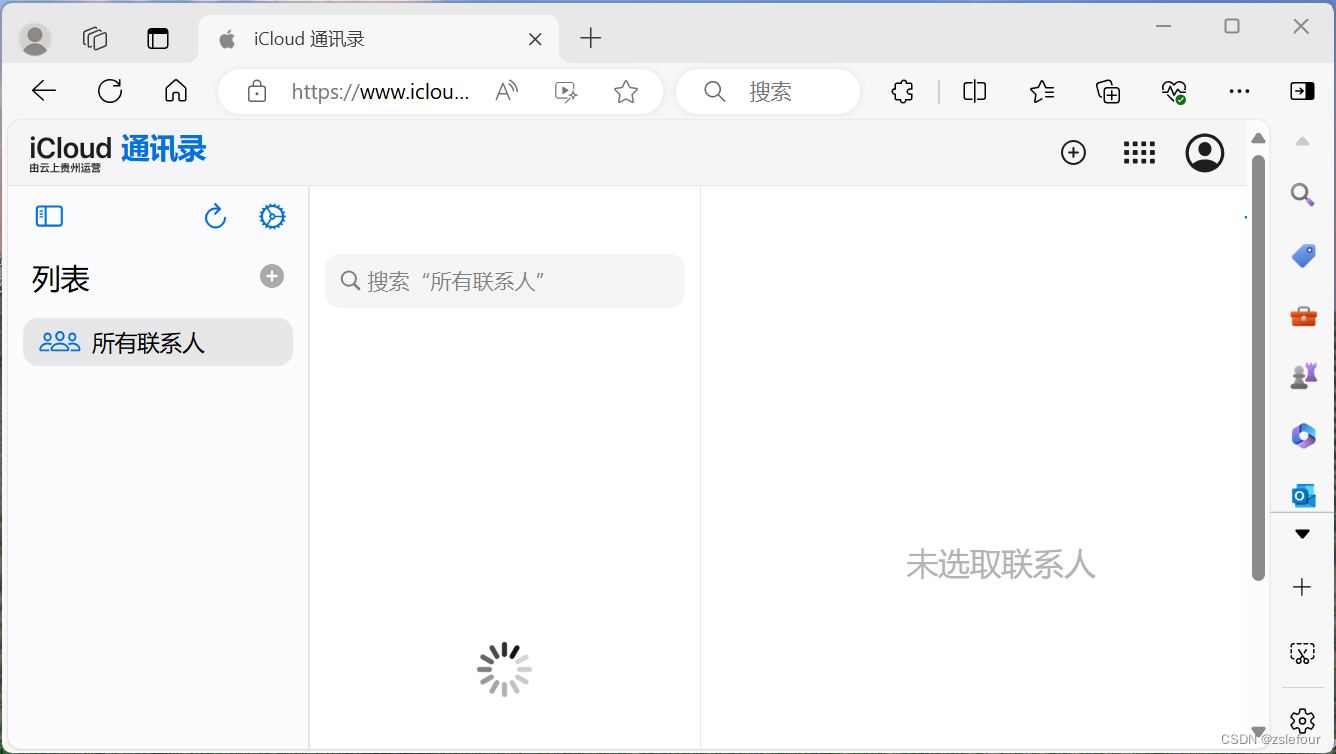
Task: Maximize the Edge browser window
Action: [x=1232, y=26]
